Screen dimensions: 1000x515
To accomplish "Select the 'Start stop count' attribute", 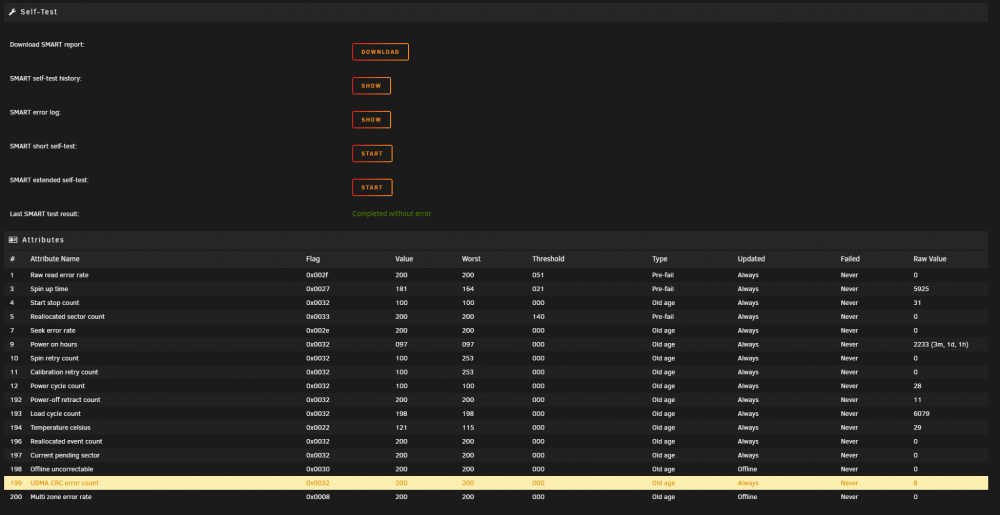I will [x=496, y=303].
